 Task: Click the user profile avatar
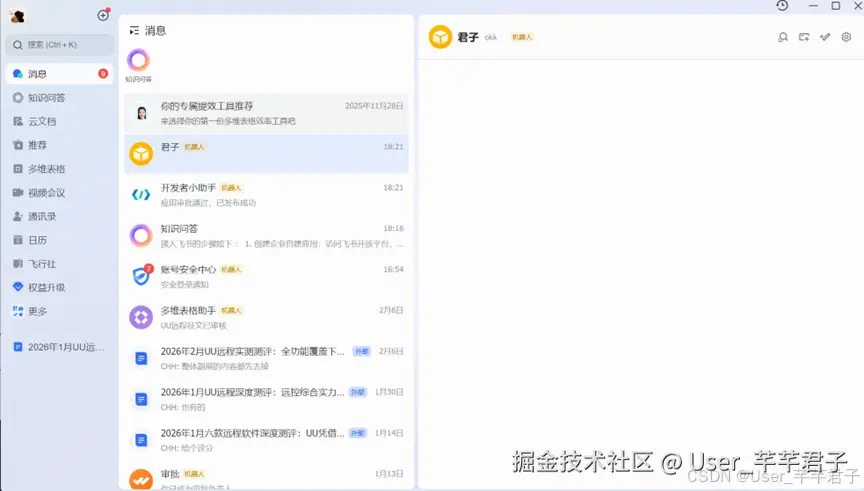(17, 16)
